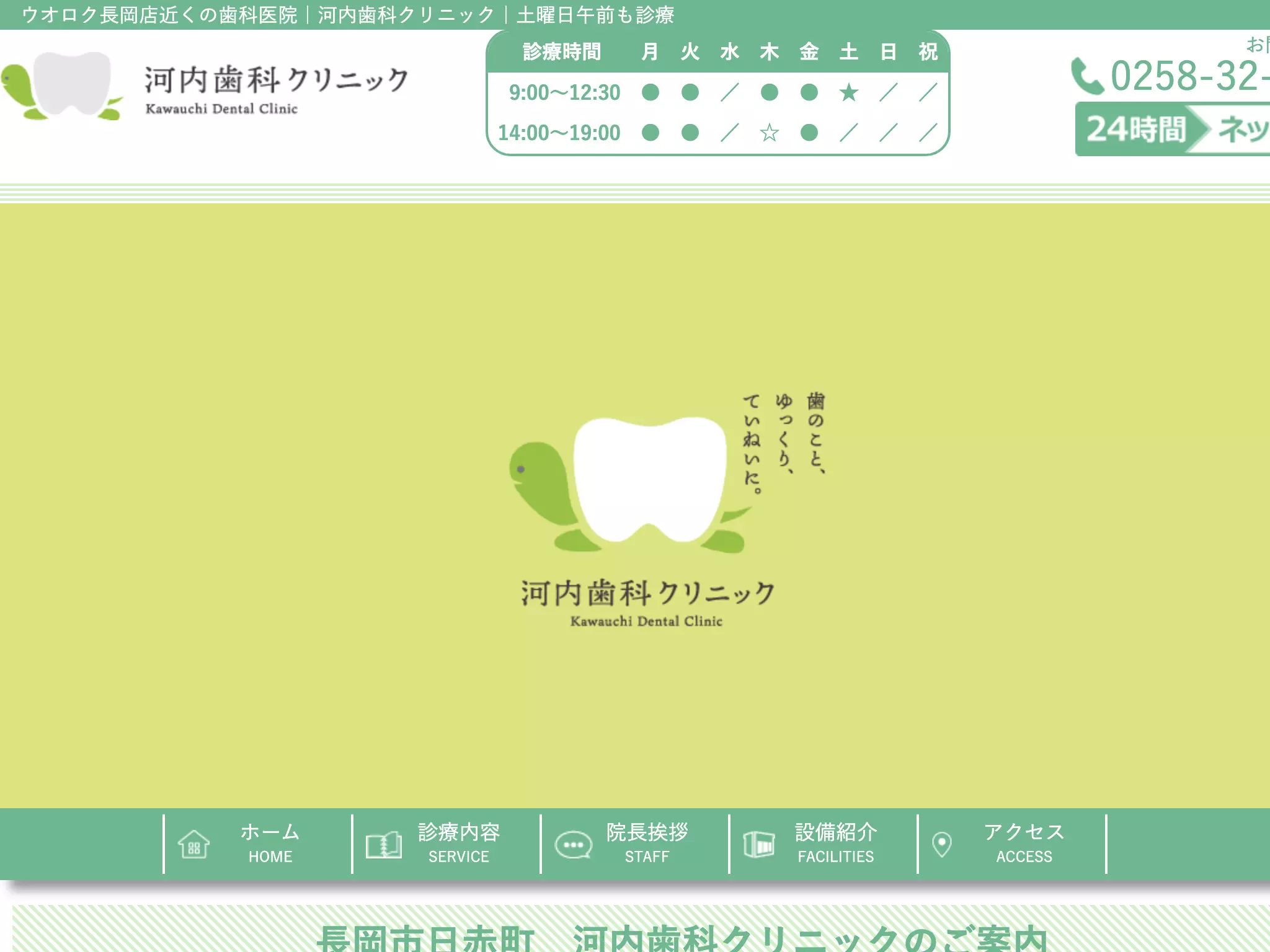Open アクセス ACCESS navigation item
The image size is (1270, 952).
click(1012, 844)
